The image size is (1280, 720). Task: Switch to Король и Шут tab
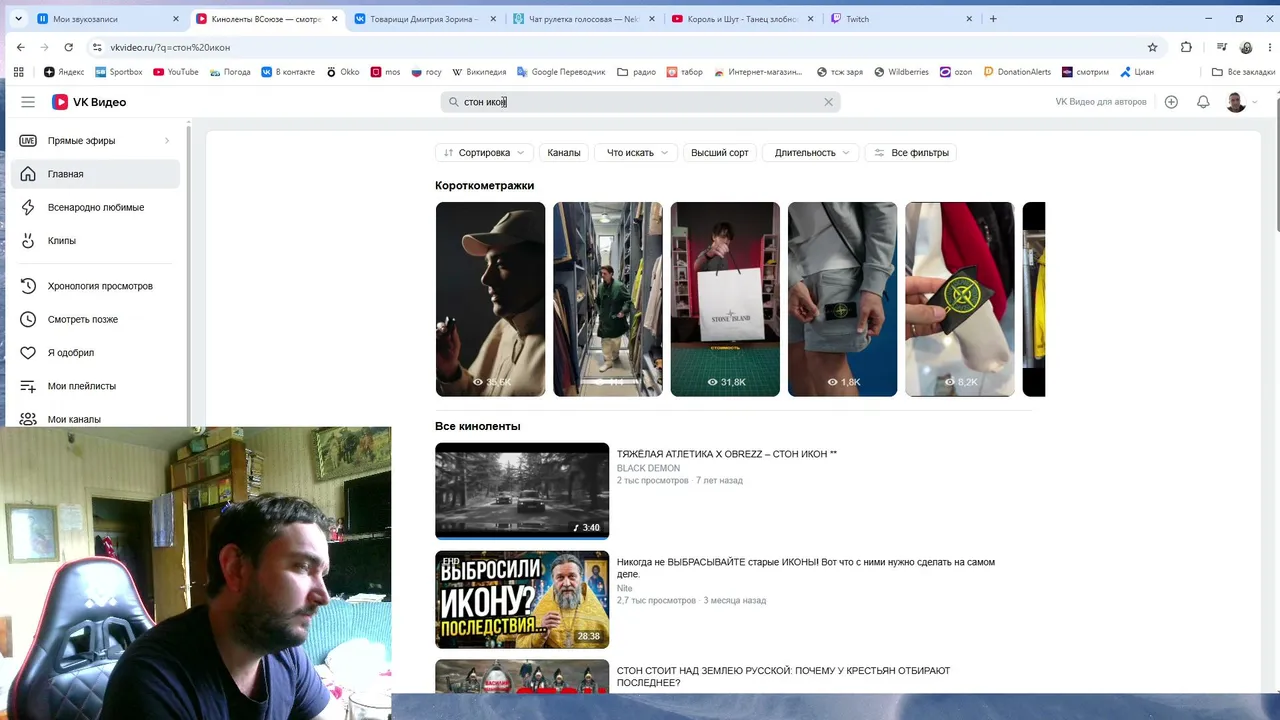click(x=743, y=19)
